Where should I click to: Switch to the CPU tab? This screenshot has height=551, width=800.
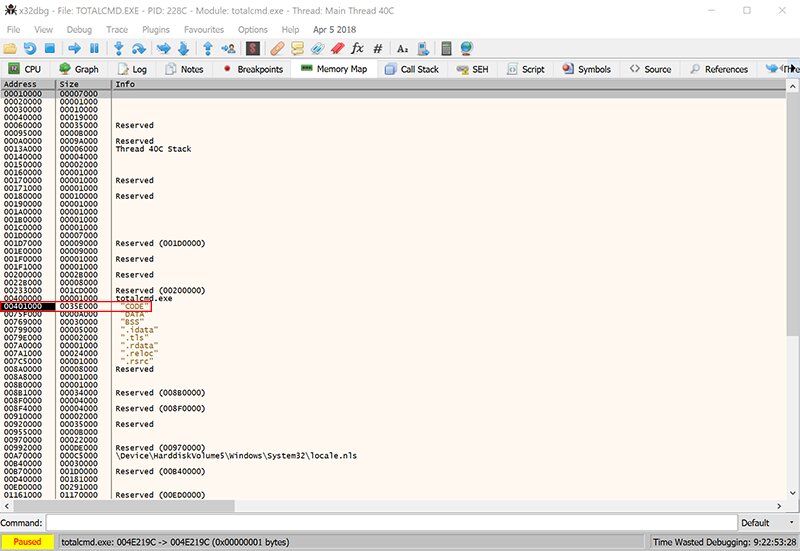click(25, 69)
